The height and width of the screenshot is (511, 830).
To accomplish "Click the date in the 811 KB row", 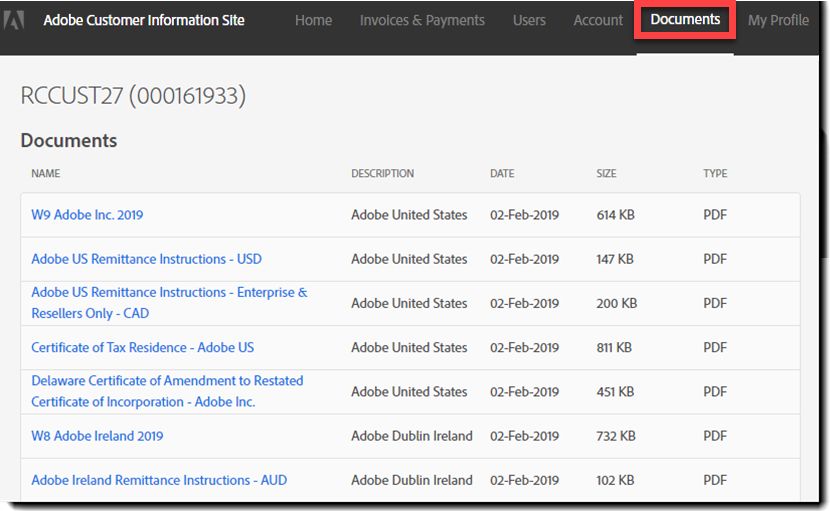I will pos(524,347).
